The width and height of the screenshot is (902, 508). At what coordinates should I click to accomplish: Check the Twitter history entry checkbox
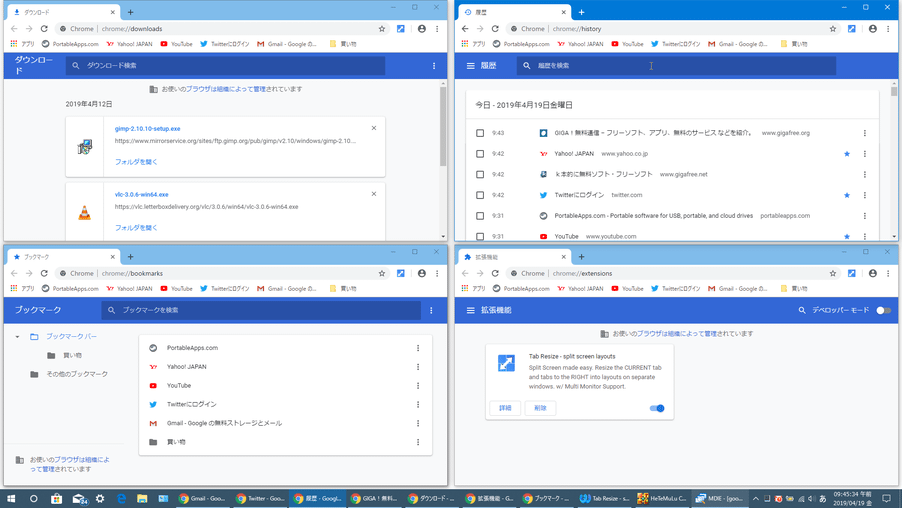[480, 195]
